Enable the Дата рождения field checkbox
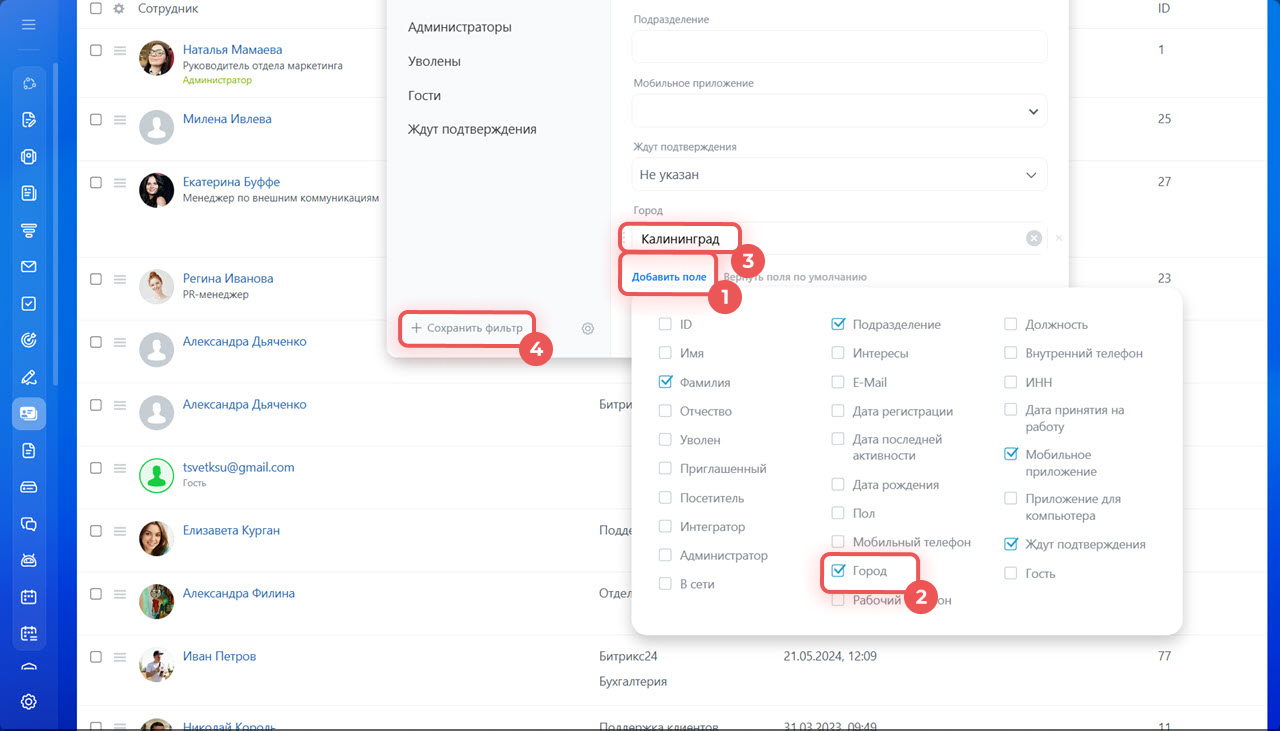The height and width of the screenshot is (731, 1280). point(838,484)
